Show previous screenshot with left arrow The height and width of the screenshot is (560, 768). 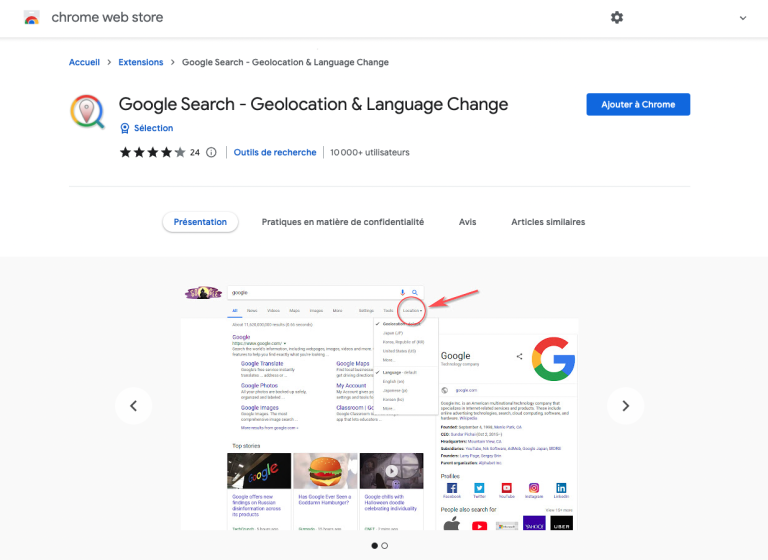133,406
